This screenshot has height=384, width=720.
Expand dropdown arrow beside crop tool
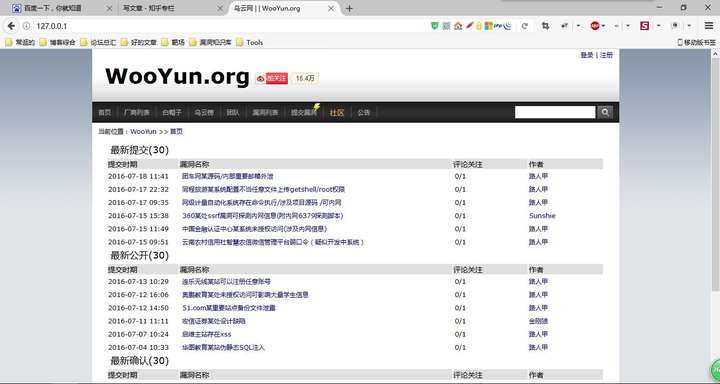pos(579,26)
